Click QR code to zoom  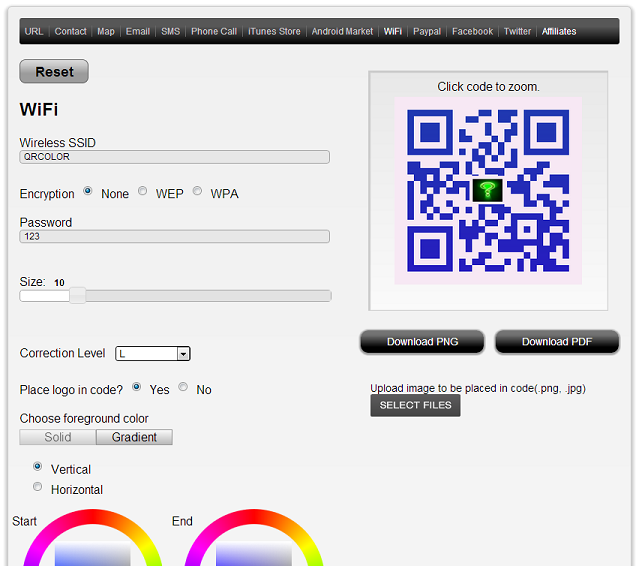pos(488,191)
